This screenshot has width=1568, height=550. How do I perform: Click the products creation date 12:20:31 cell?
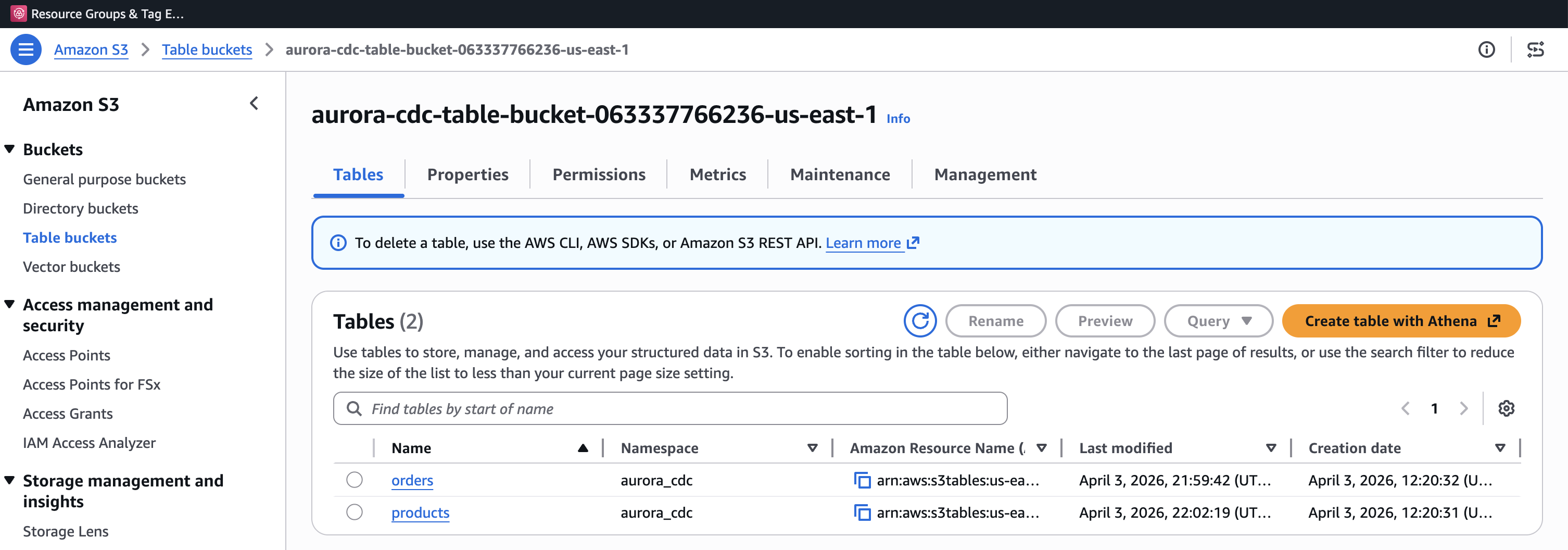(x=1400, y=512)
